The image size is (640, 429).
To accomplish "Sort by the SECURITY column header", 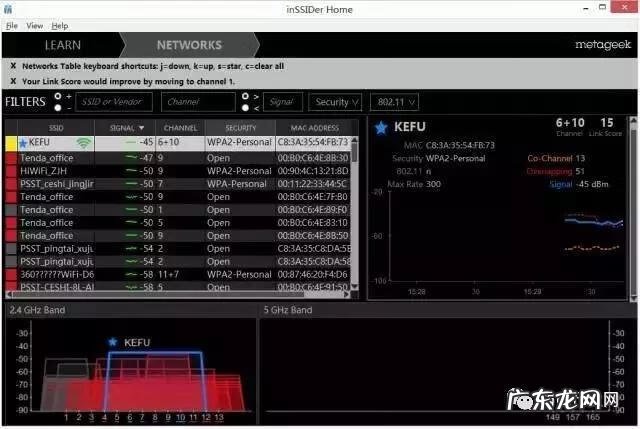I will click(x=240, y=128).
